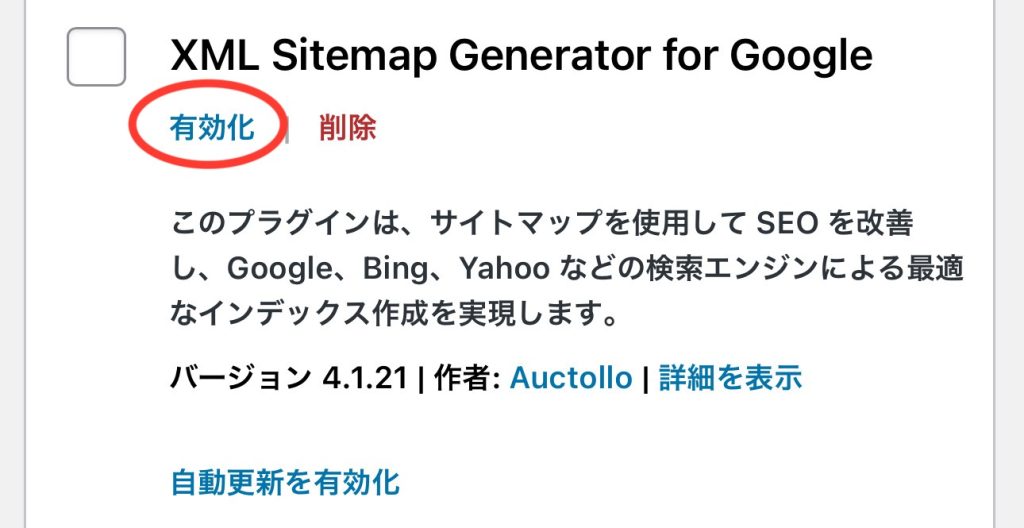Image resolution: width=1024 pixels, height=528 pixels.
Task: Click the separator between 有効化 and 削除
Action: click(288, 129)
